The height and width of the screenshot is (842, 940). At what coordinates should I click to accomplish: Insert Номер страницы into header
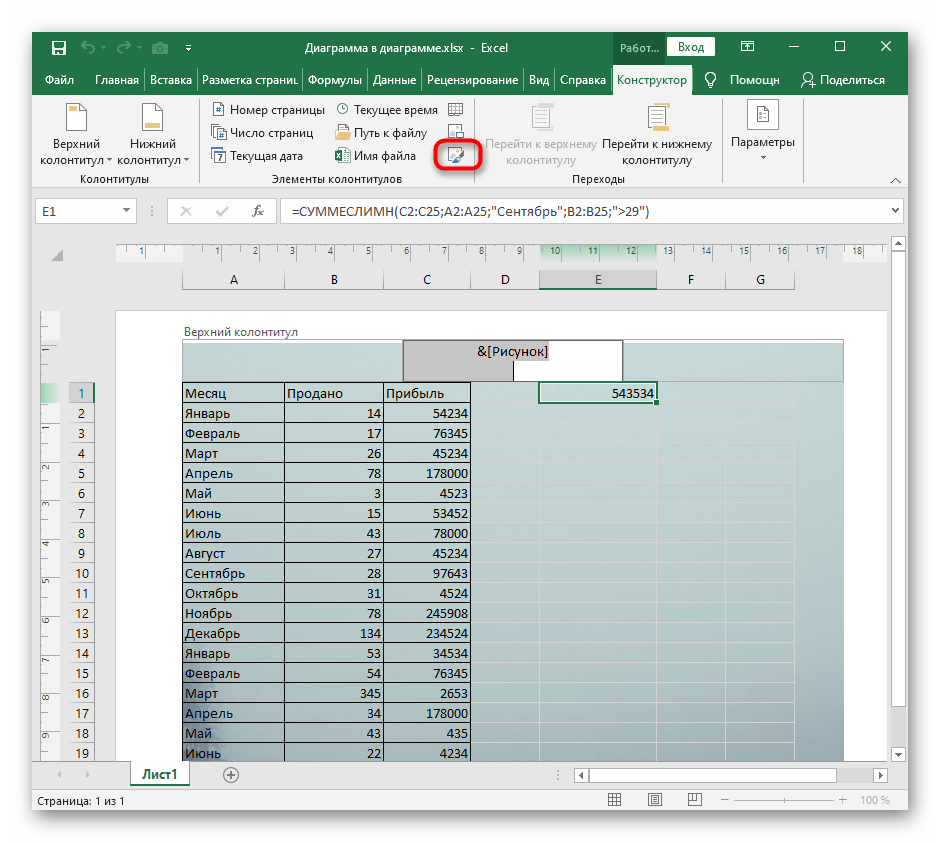point(268,110)
